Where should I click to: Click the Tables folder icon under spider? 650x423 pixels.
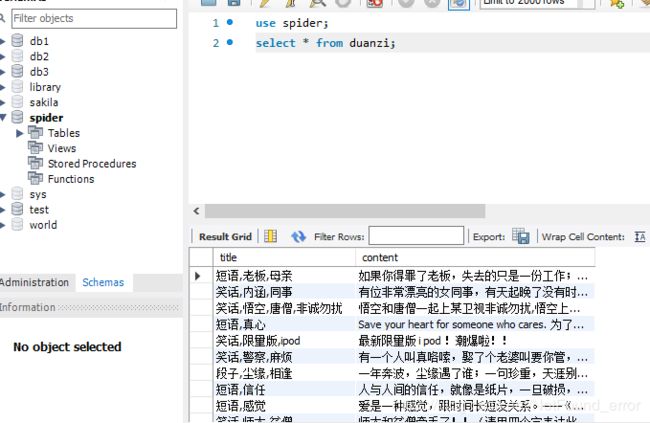pyautogui.click(x=35, y=133)
